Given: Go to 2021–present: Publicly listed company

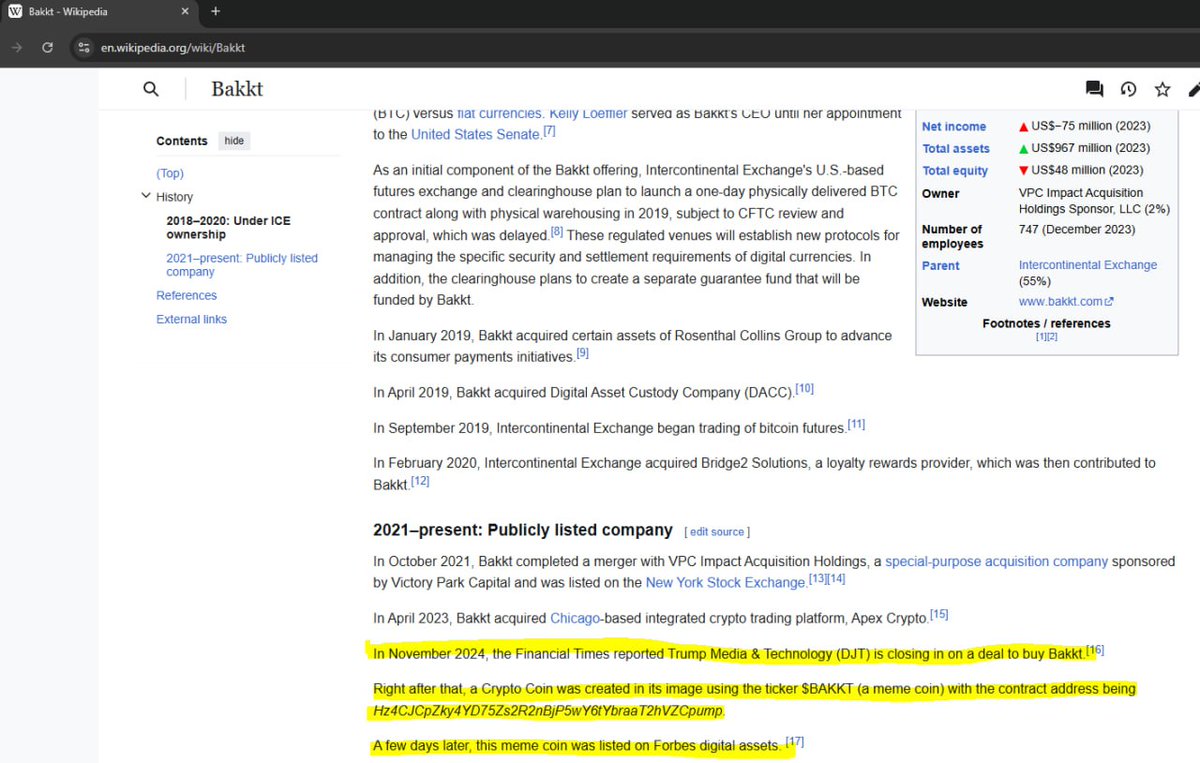Looking at the screenshot, I should pos(242,265).
